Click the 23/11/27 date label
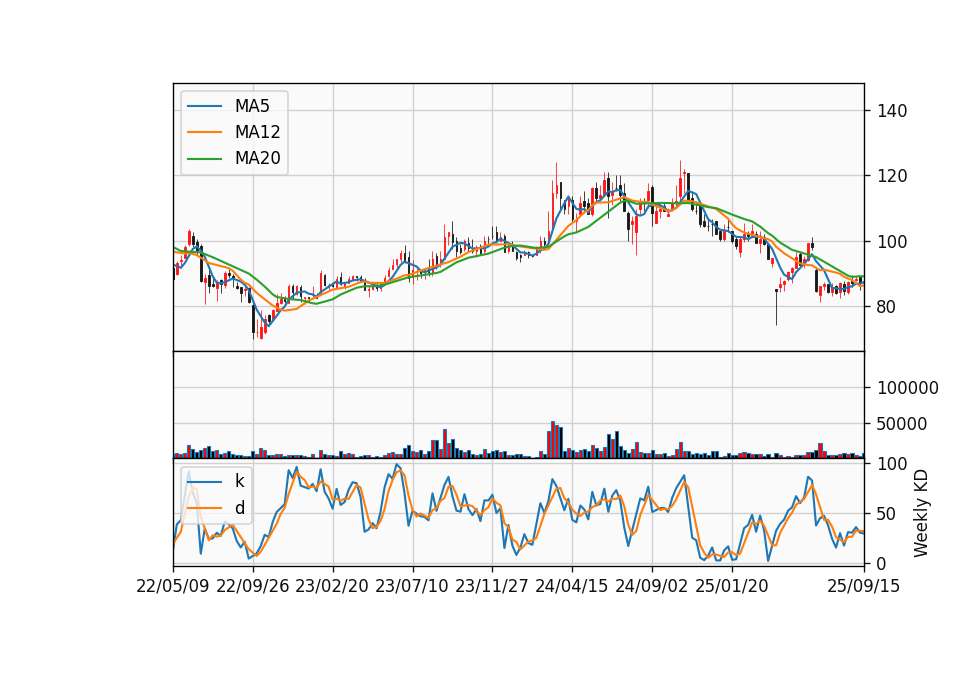 click(492, 587)
